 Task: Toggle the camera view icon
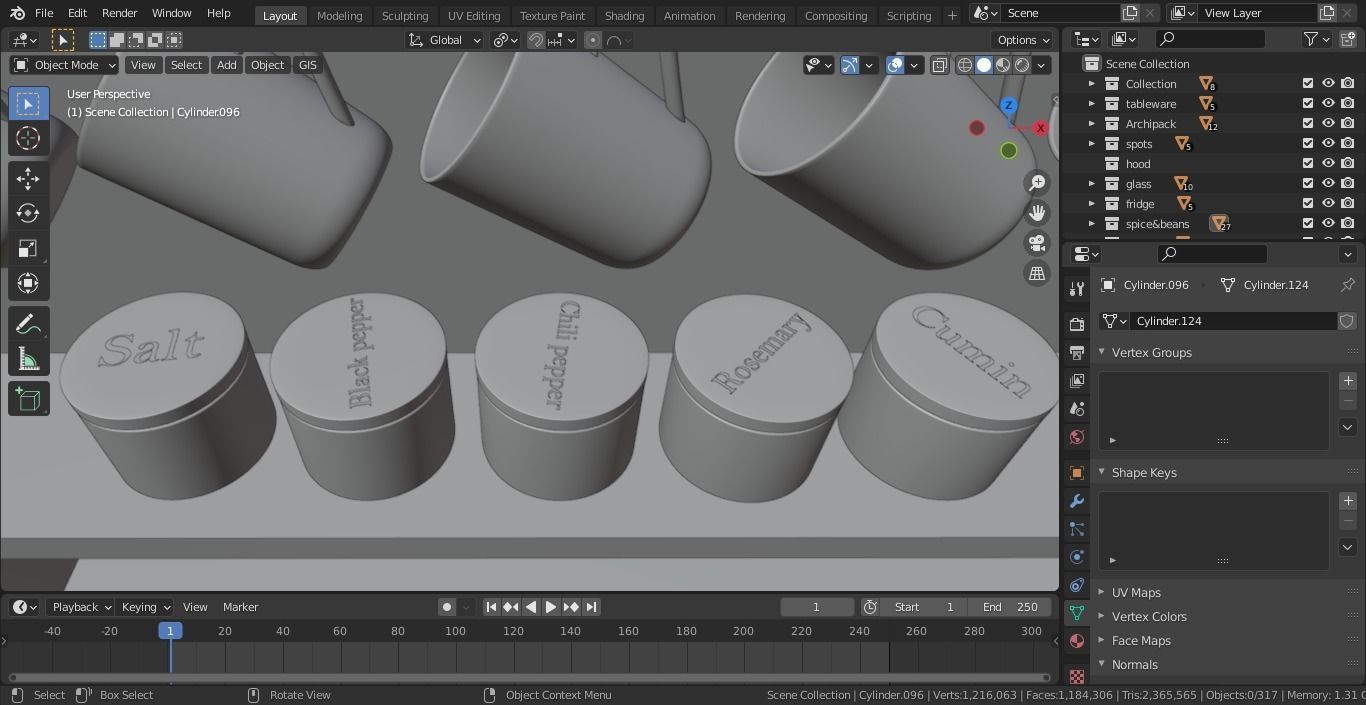(1037, 243)
